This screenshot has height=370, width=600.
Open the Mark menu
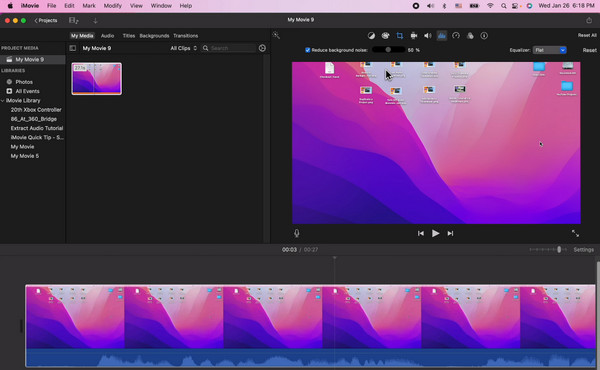click(x=89, y=6)
